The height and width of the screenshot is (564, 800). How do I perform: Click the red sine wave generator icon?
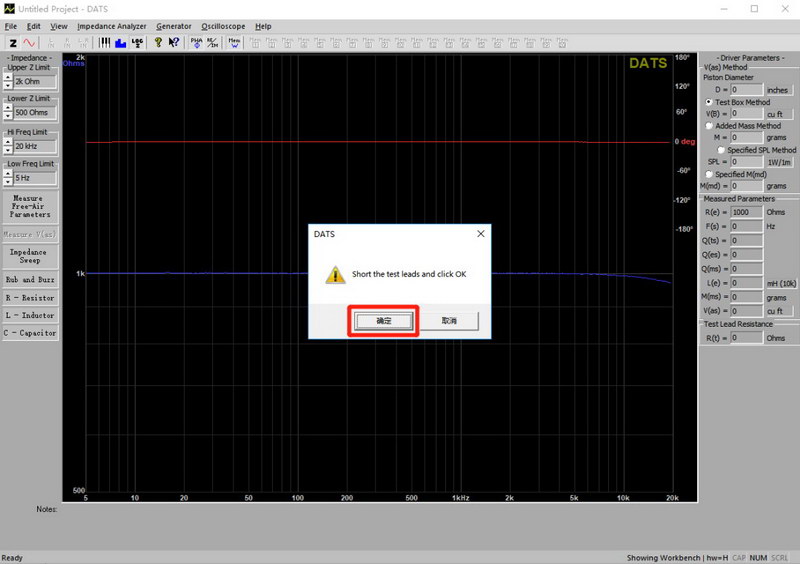pyautogui.click(x=28, y=43)
